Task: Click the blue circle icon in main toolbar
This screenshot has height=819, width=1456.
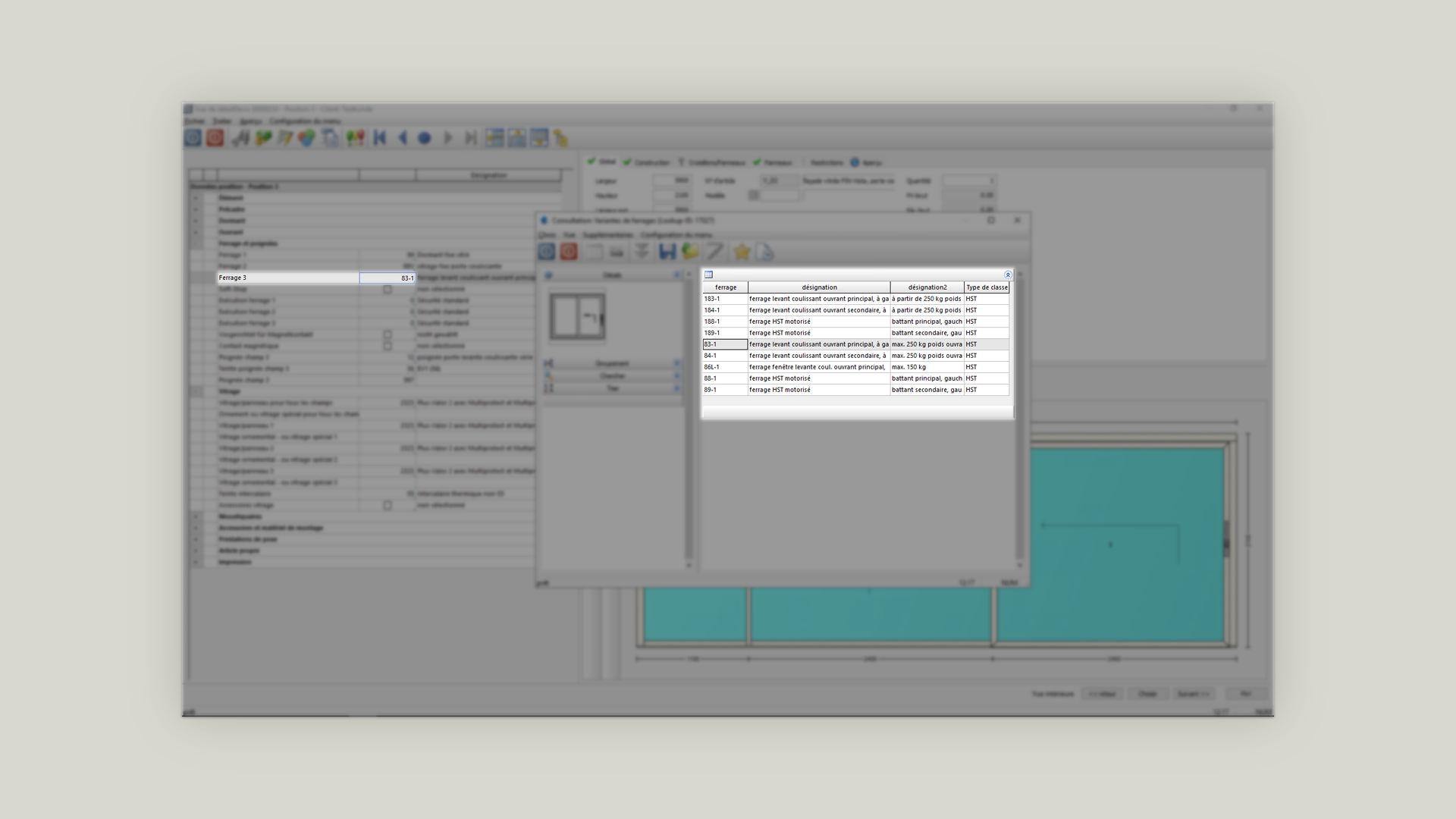Action: 425,138
